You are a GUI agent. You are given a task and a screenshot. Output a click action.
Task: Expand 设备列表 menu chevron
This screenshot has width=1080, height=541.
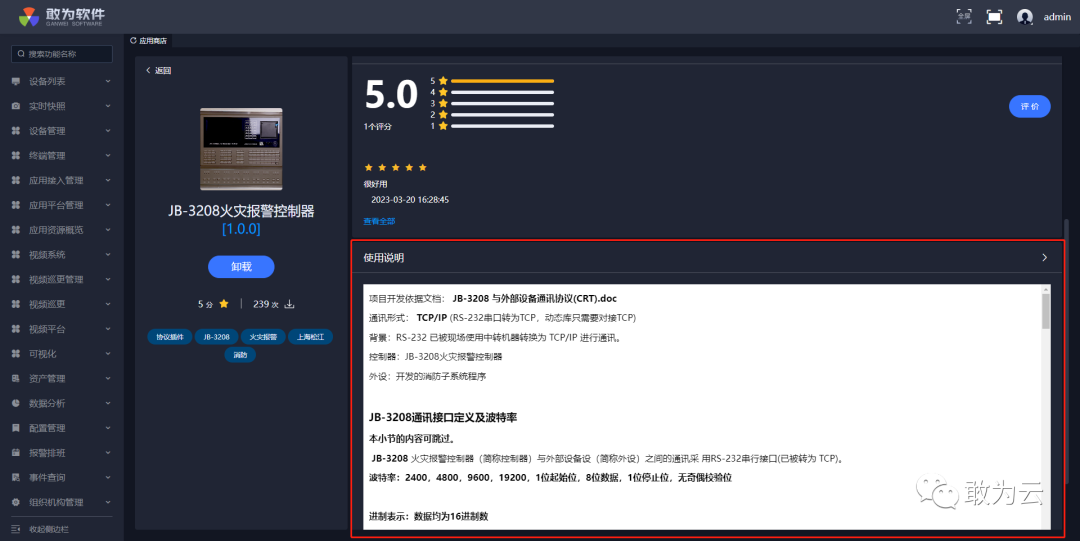point(108,81)
